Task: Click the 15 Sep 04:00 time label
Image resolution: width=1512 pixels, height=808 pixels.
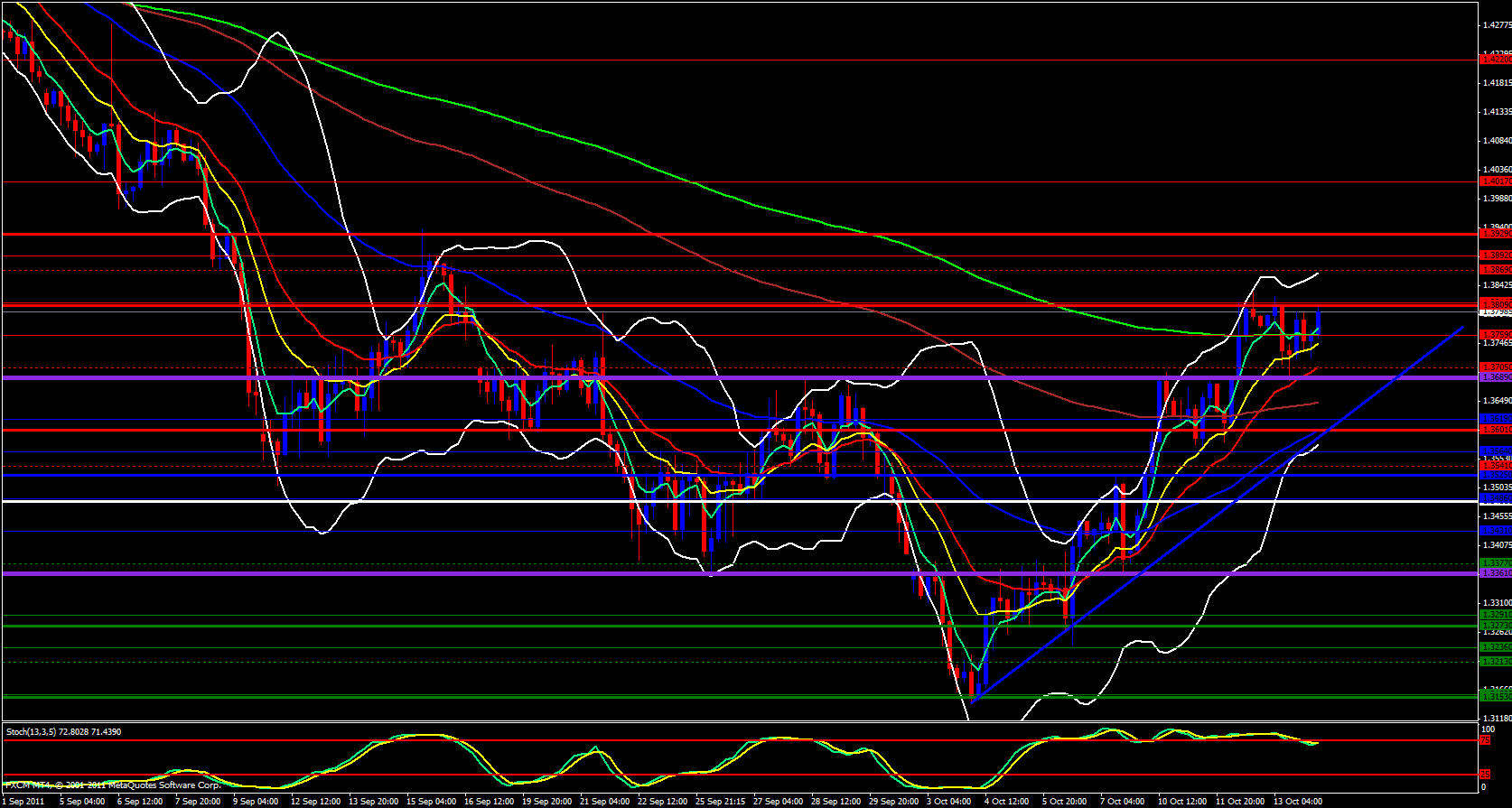Action: tap(432, 801)
